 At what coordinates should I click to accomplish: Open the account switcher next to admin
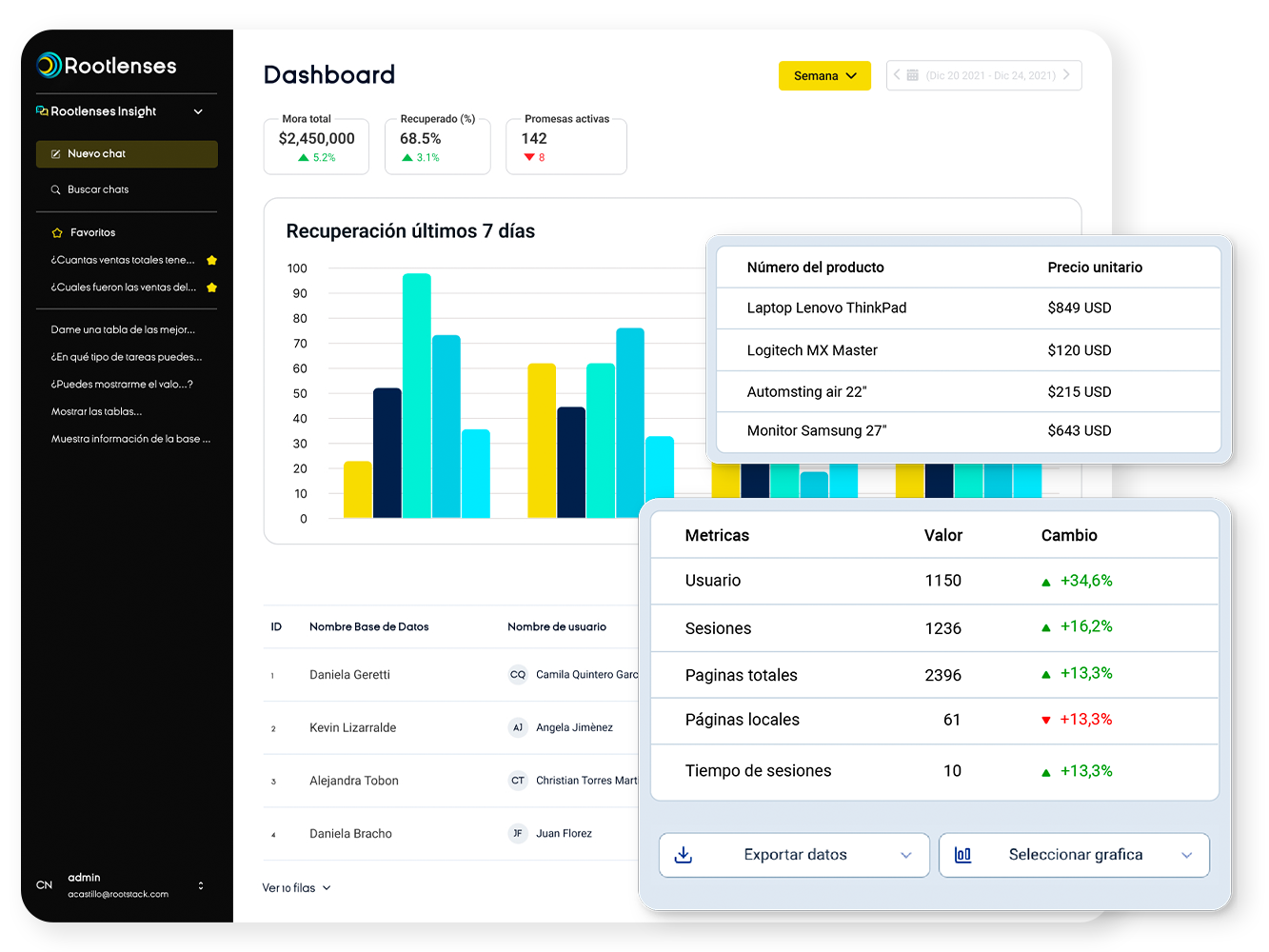coord(201,884)
